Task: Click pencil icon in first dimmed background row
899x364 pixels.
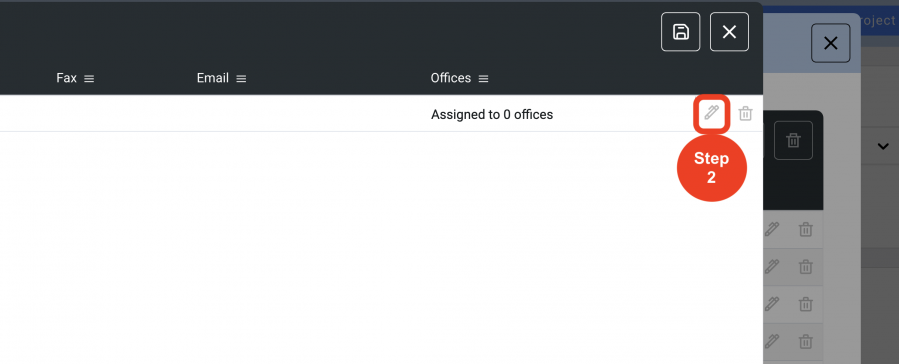Action: coord(772,229)
